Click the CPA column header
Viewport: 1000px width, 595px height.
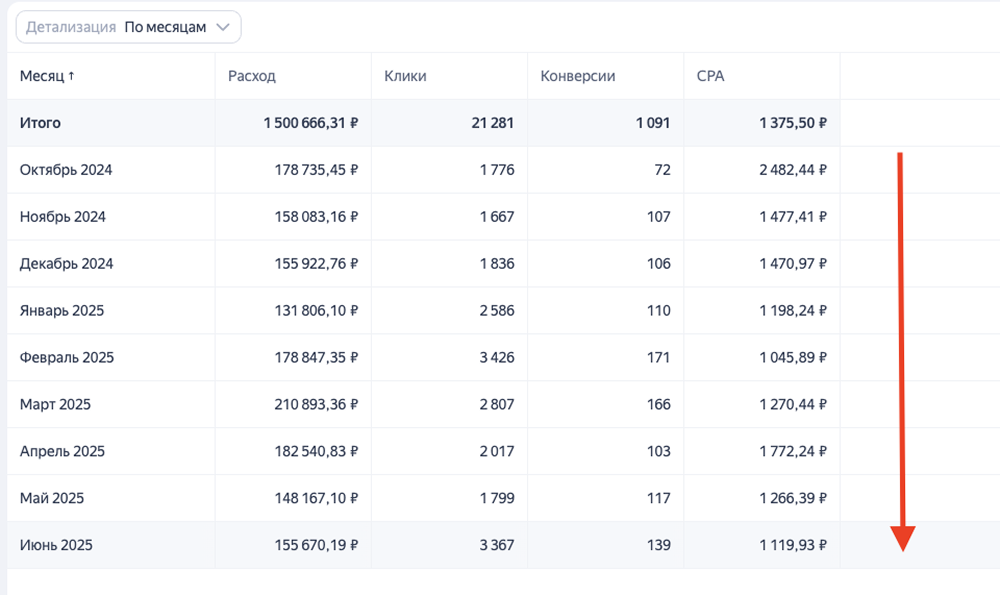[710, 76]
